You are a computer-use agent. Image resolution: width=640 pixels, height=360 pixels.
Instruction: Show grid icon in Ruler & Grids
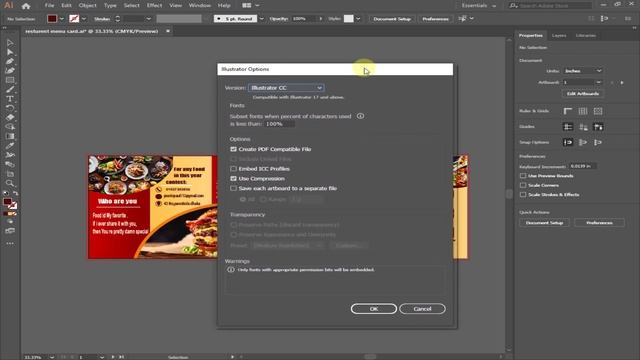pyautogui.click(x=583, y=111)
